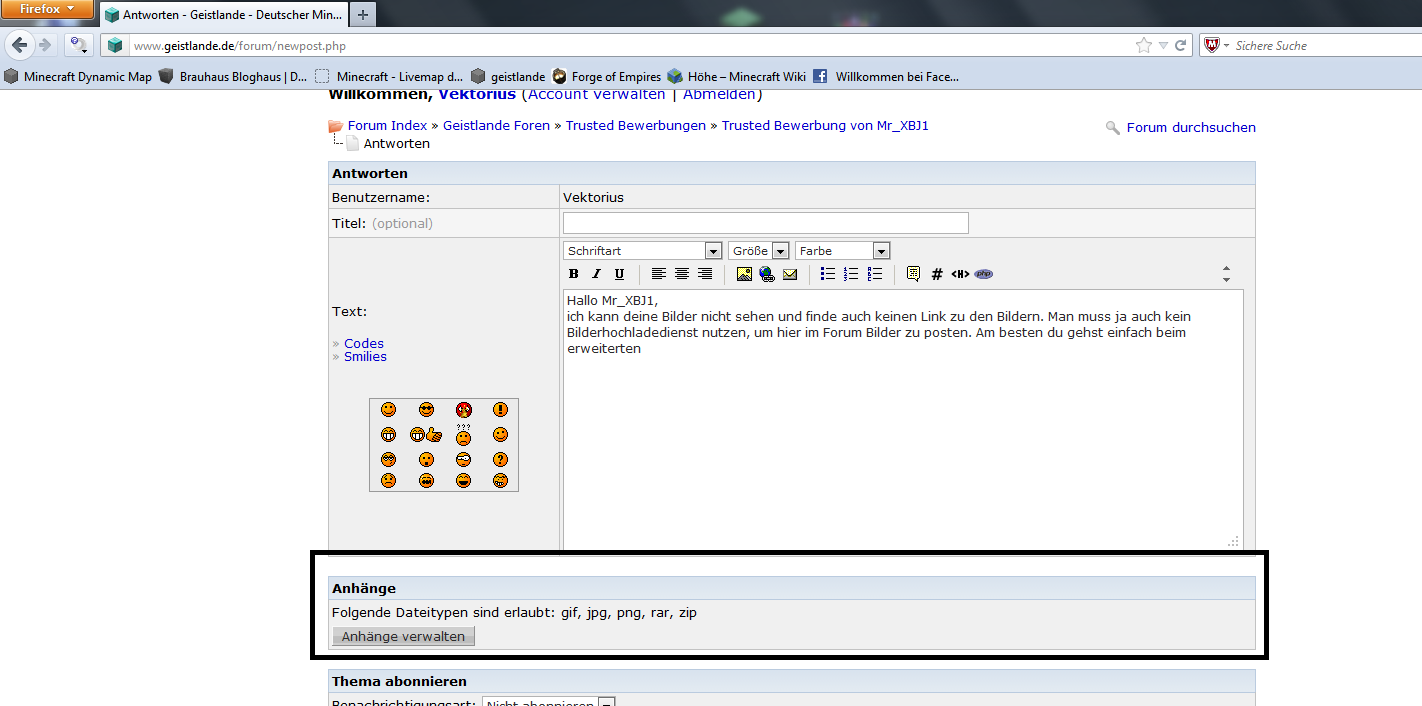
Task: Click the quote speech bubble icon
Action: (x=913, y=274)
